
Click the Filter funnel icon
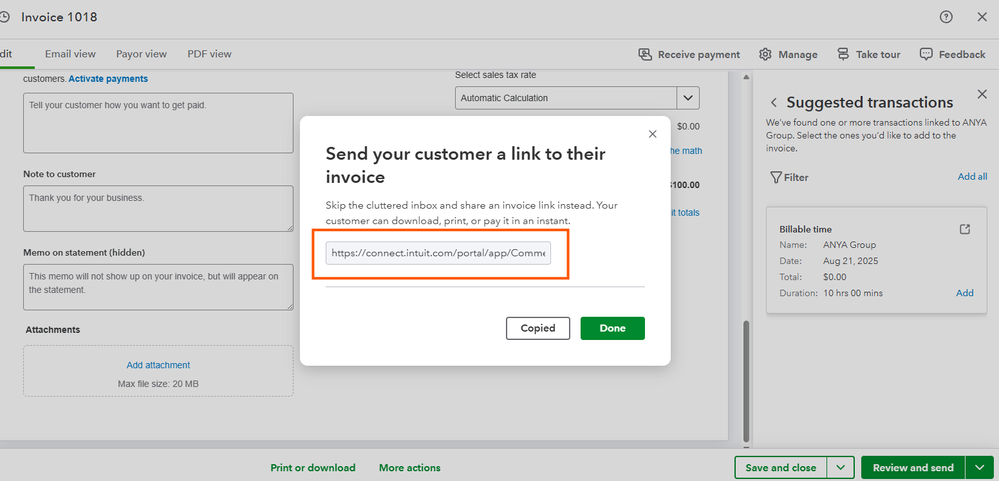[x=775, y=177]
